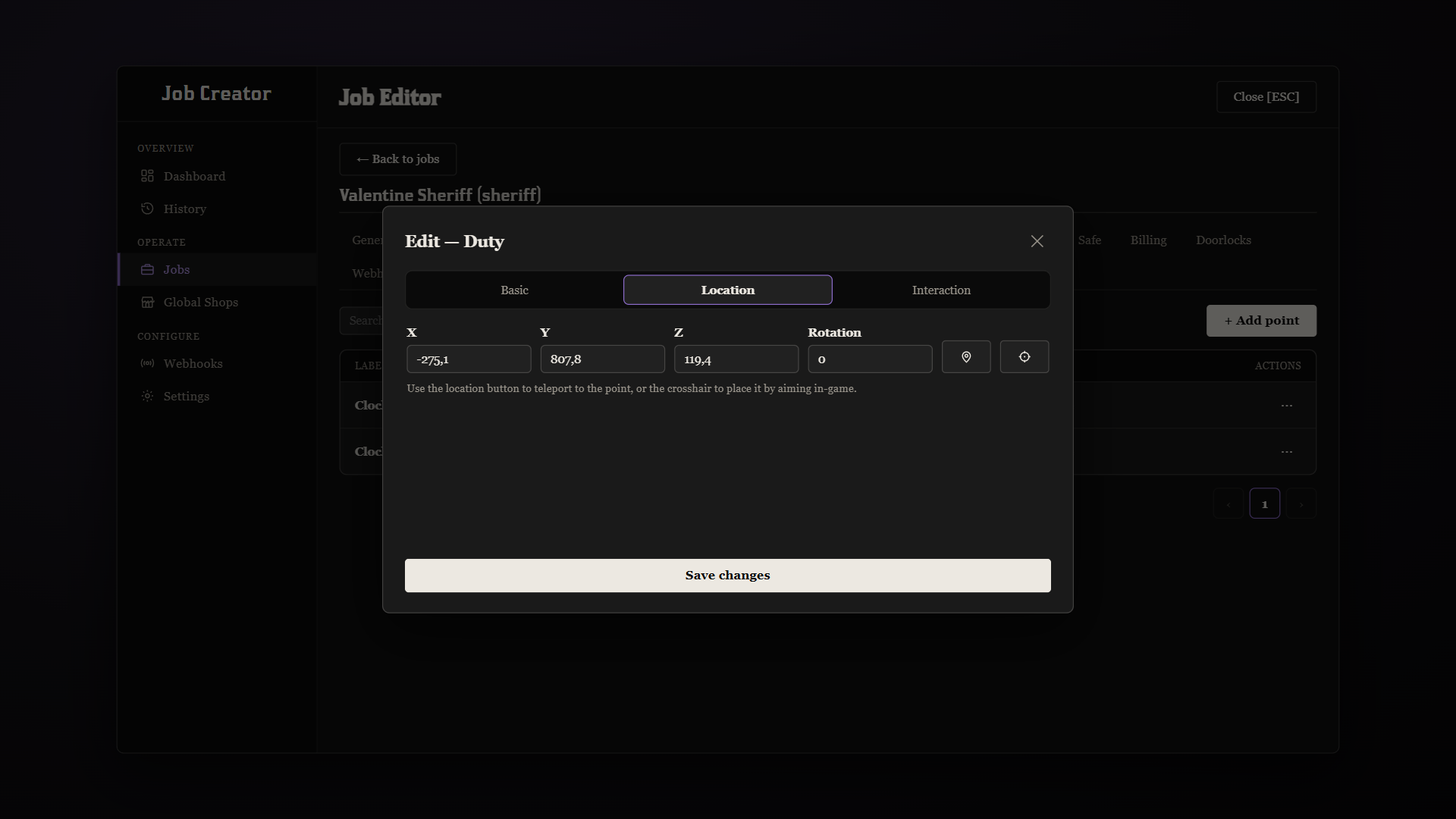
Task: Open Global Shops in the sidebar
Action: [x=217, y=302]
